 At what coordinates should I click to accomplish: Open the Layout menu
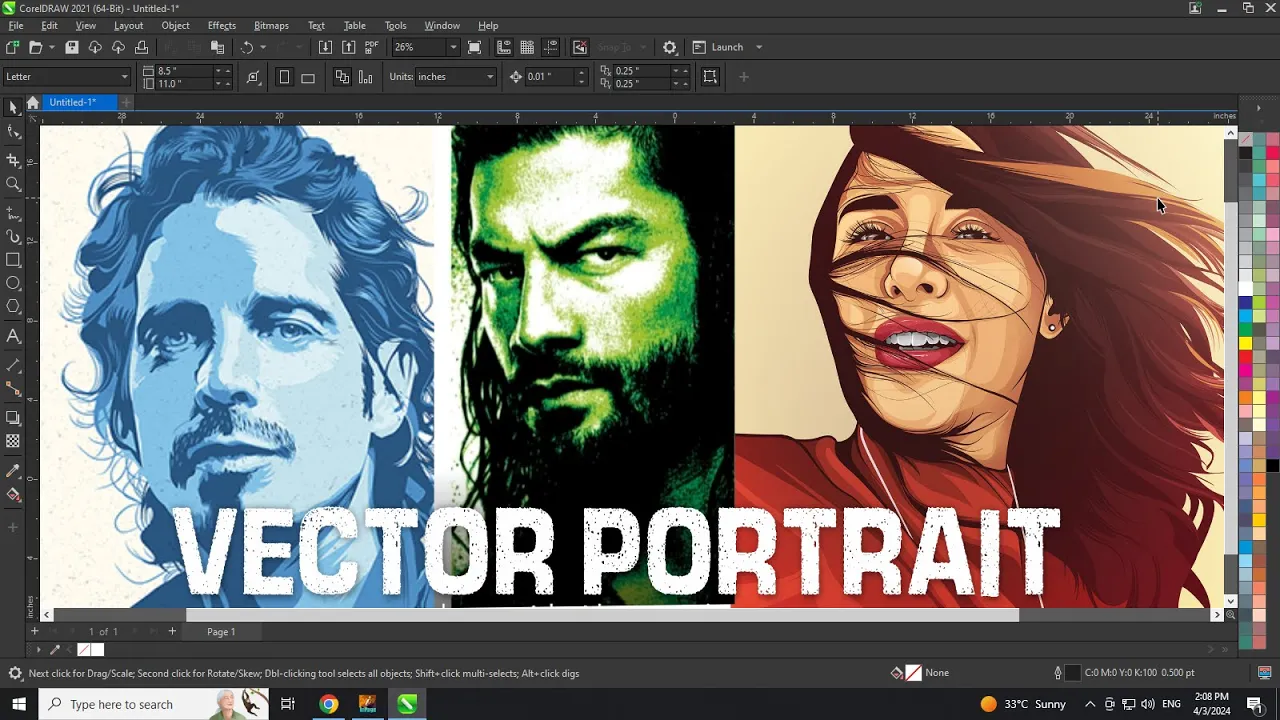tap(128, 25)
